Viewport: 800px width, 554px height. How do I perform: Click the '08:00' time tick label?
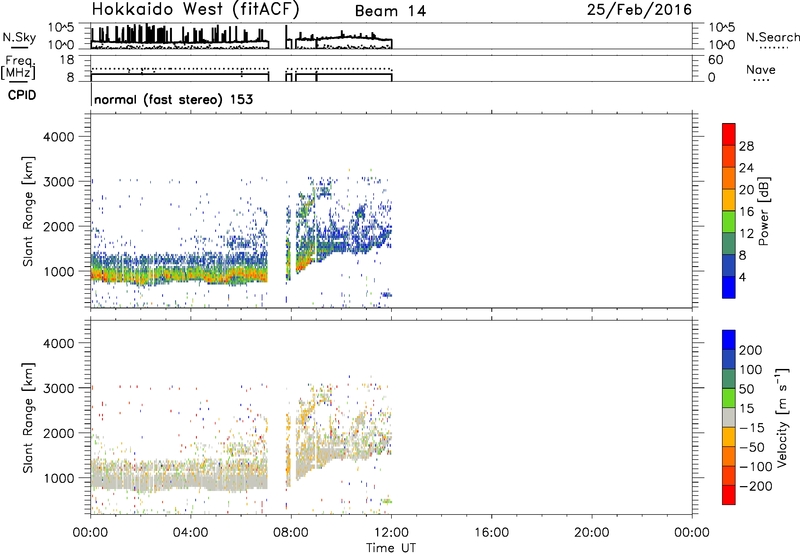click(291, 533)
